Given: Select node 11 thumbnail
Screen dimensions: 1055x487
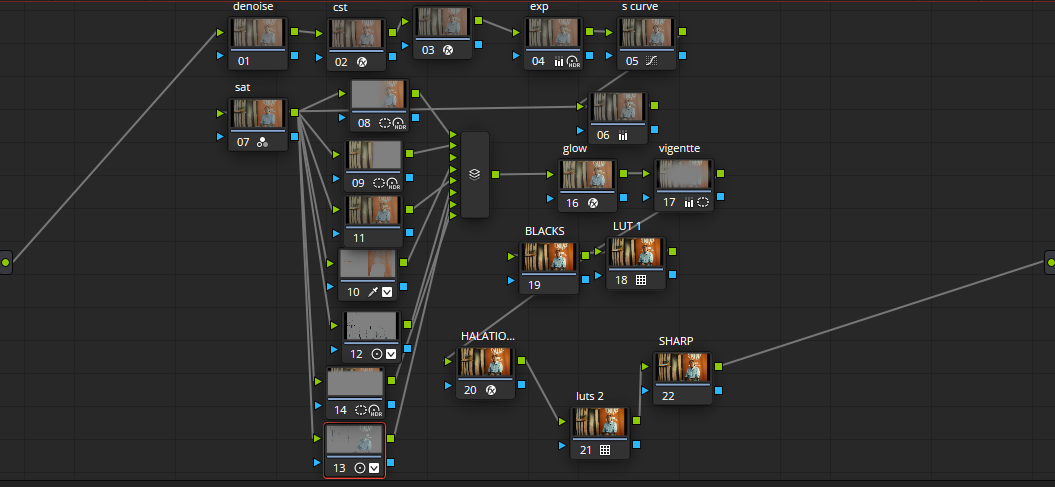Looking at the screenshot, I should (x=373, y=211).
